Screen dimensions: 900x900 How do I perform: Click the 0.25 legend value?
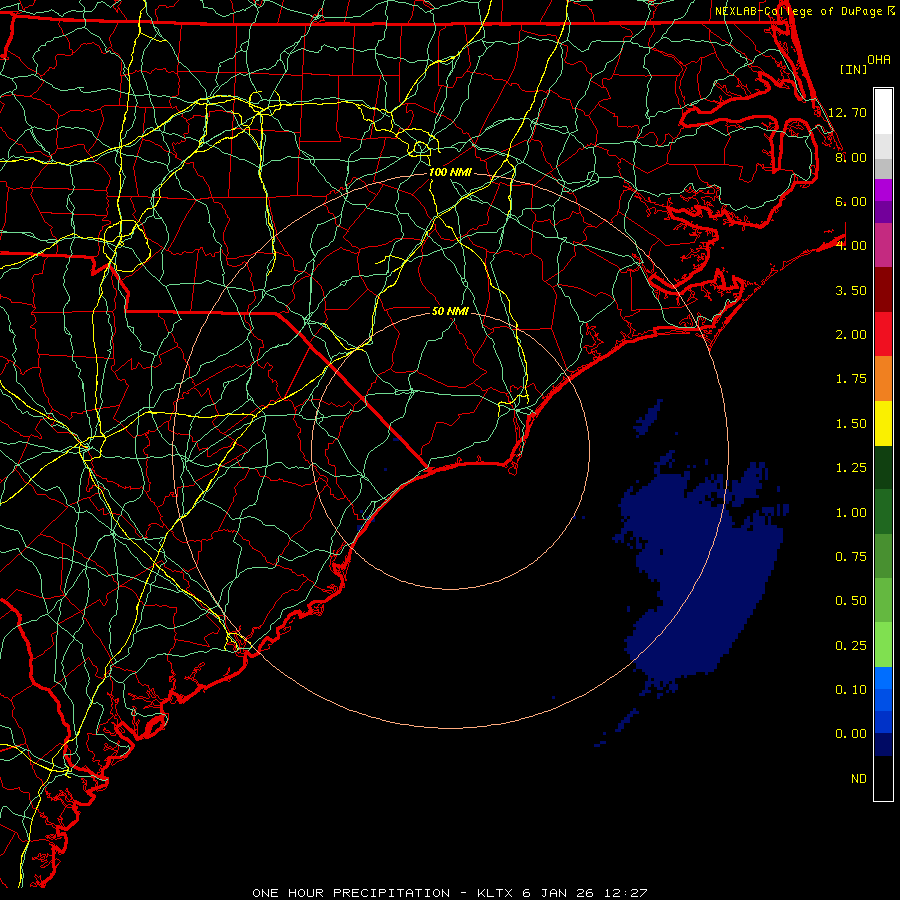point(851,646)
